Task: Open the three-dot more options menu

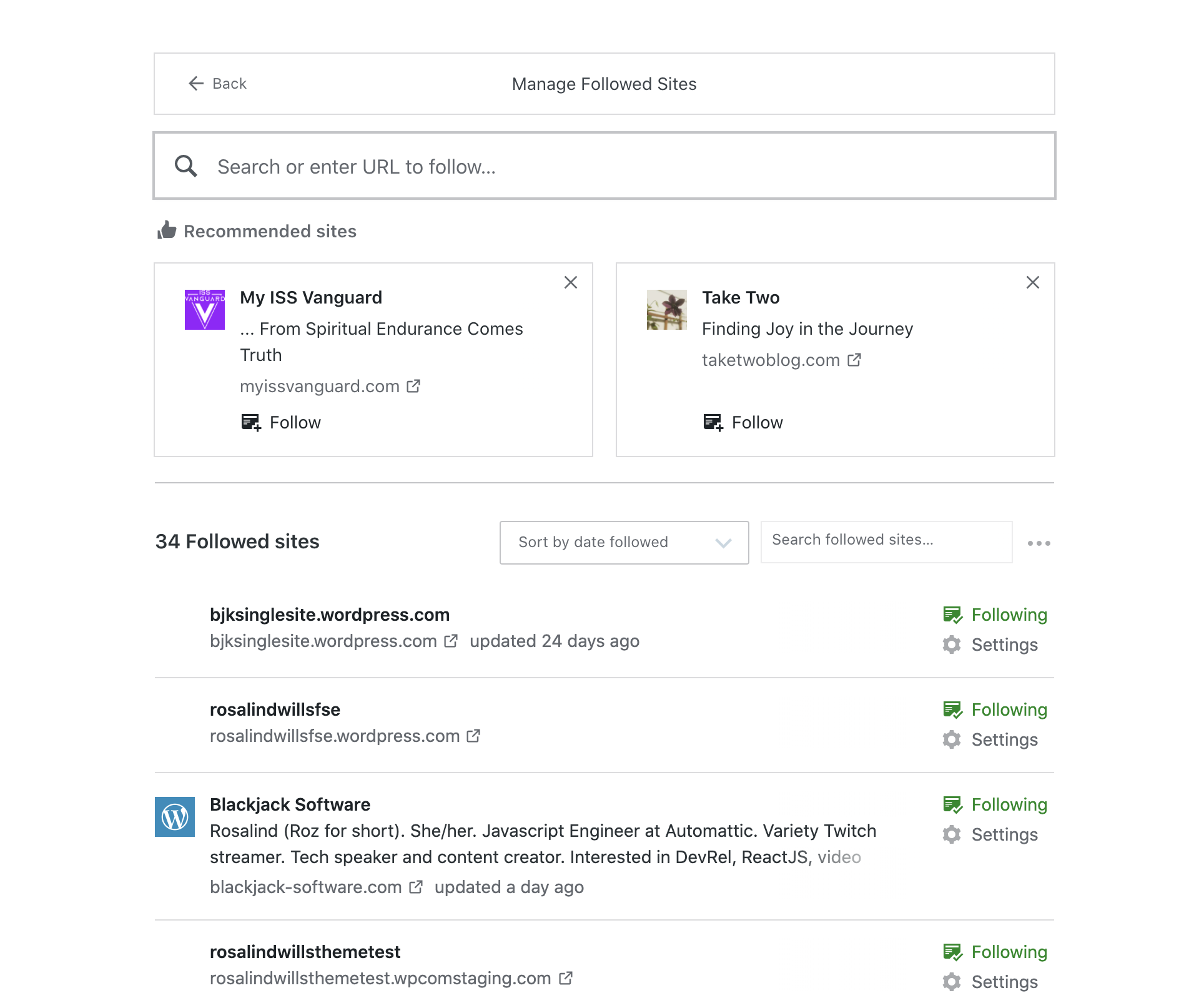Action: click(x=1039, y=543)
